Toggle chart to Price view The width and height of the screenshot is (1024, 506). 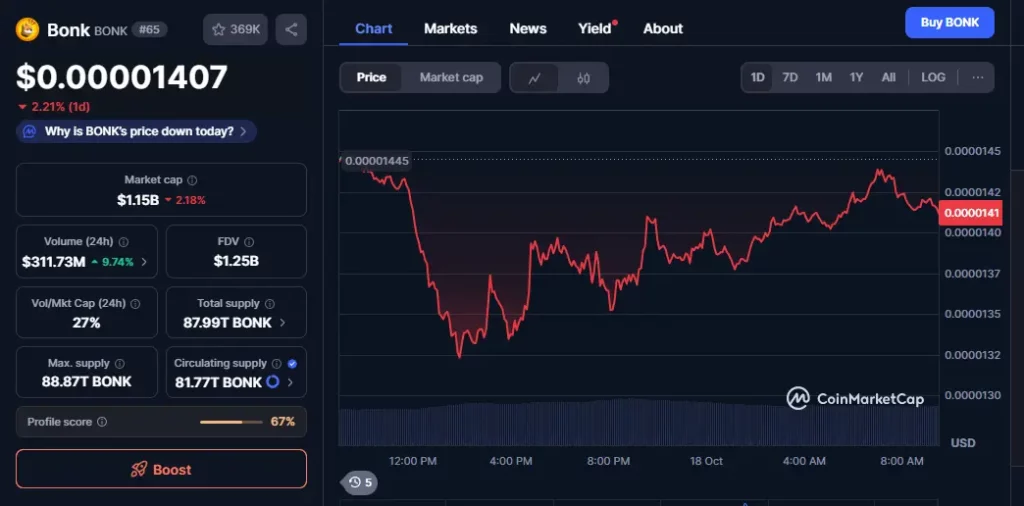pos(371,77)
